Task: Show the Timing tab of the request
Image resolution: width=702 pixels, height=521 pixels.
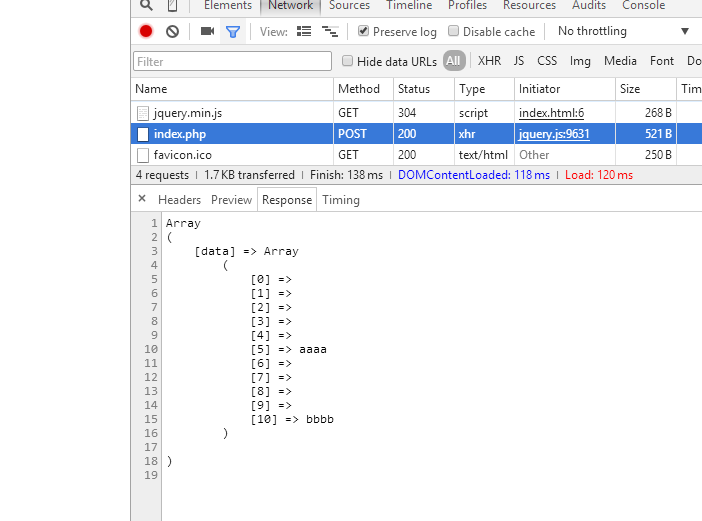Action: pyautogui.click(x=341, y=200)
